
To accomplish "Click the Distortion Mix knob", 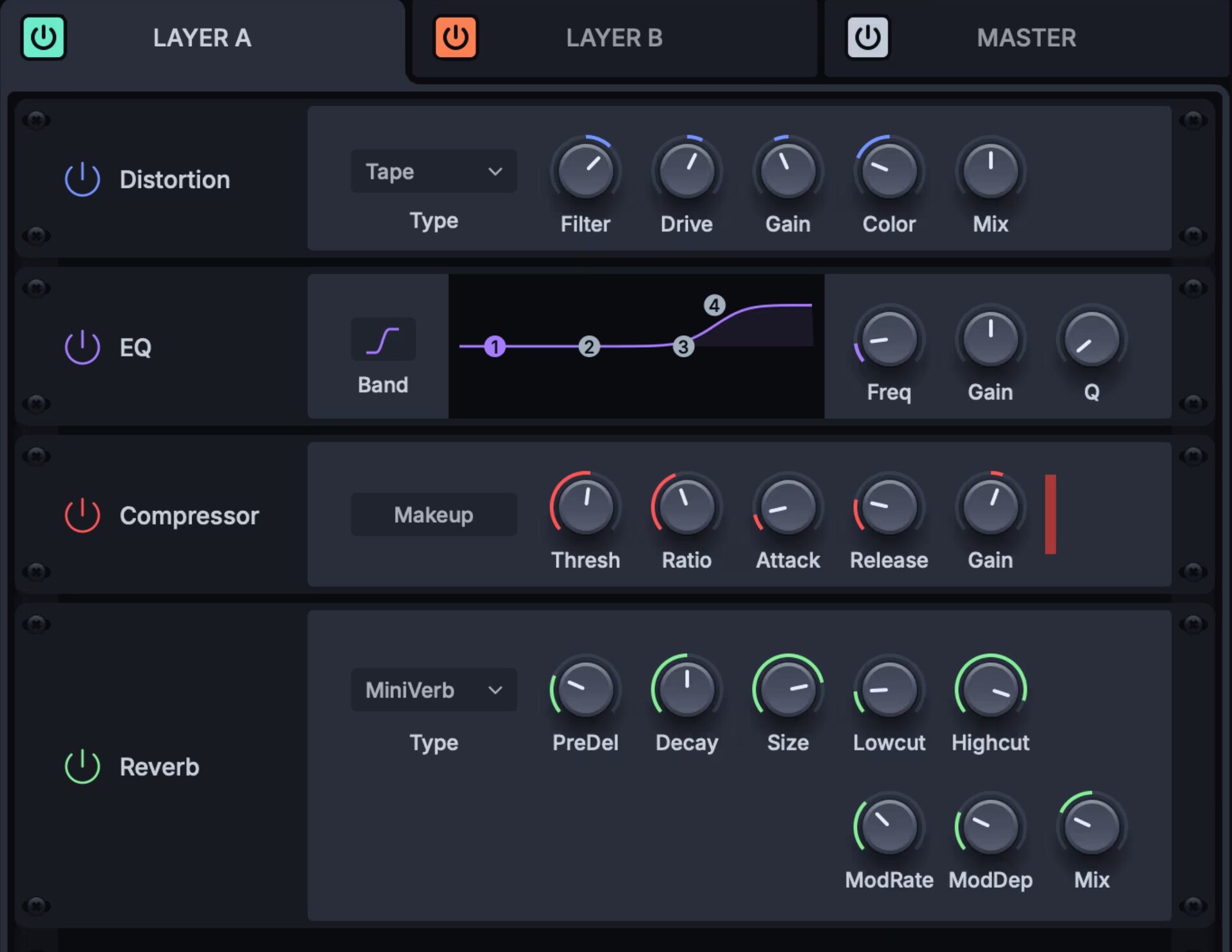I will (x=991, y=171).
